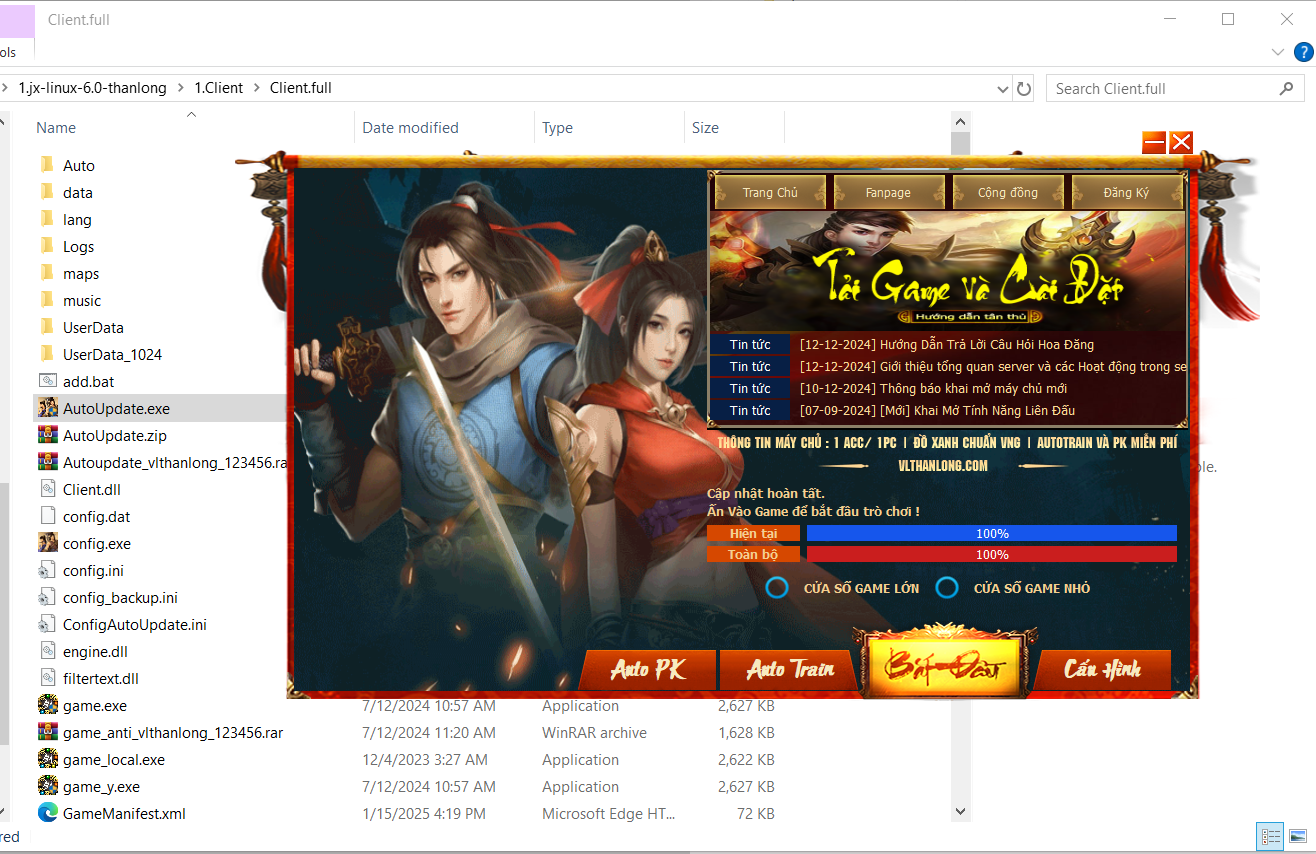Click the search magnifier icon
The image size is (1316, 854).
1287,89
